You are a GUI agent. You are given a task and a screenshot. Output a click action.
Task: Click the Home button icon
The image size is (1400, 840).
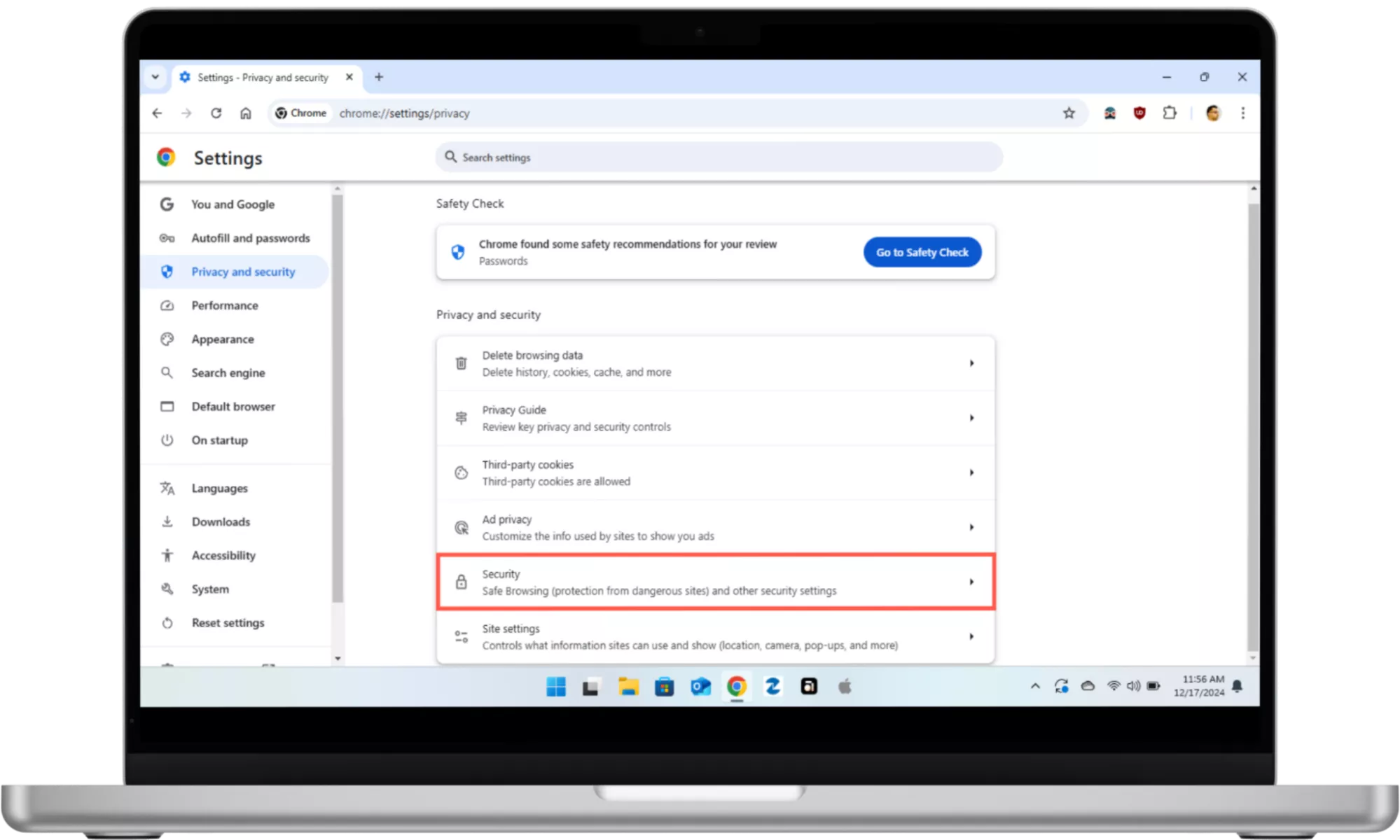click(245, 113)
